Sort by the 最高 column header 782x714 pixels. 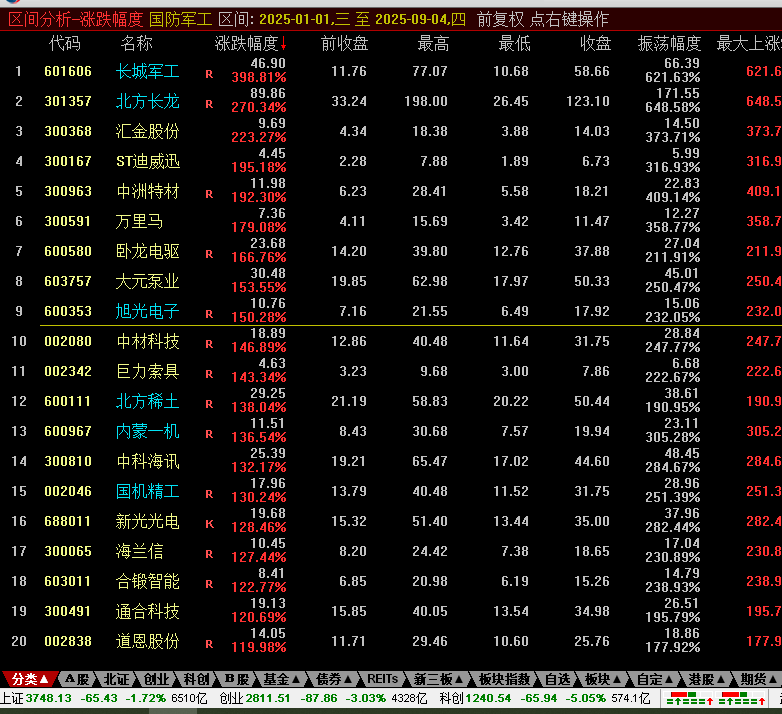point(433,43)
